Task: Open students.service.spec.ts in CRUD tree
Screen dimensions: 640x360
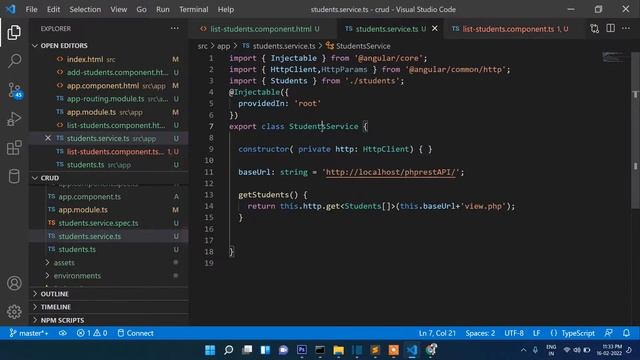Action: click(x=109, y=223)
